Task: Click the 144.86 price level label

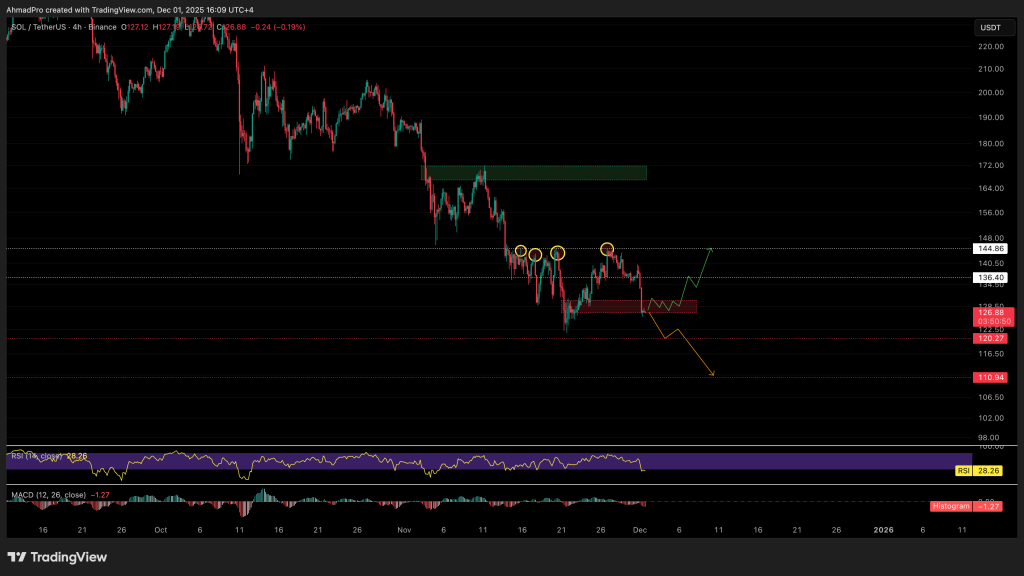Action: click(x=992, y=248)
